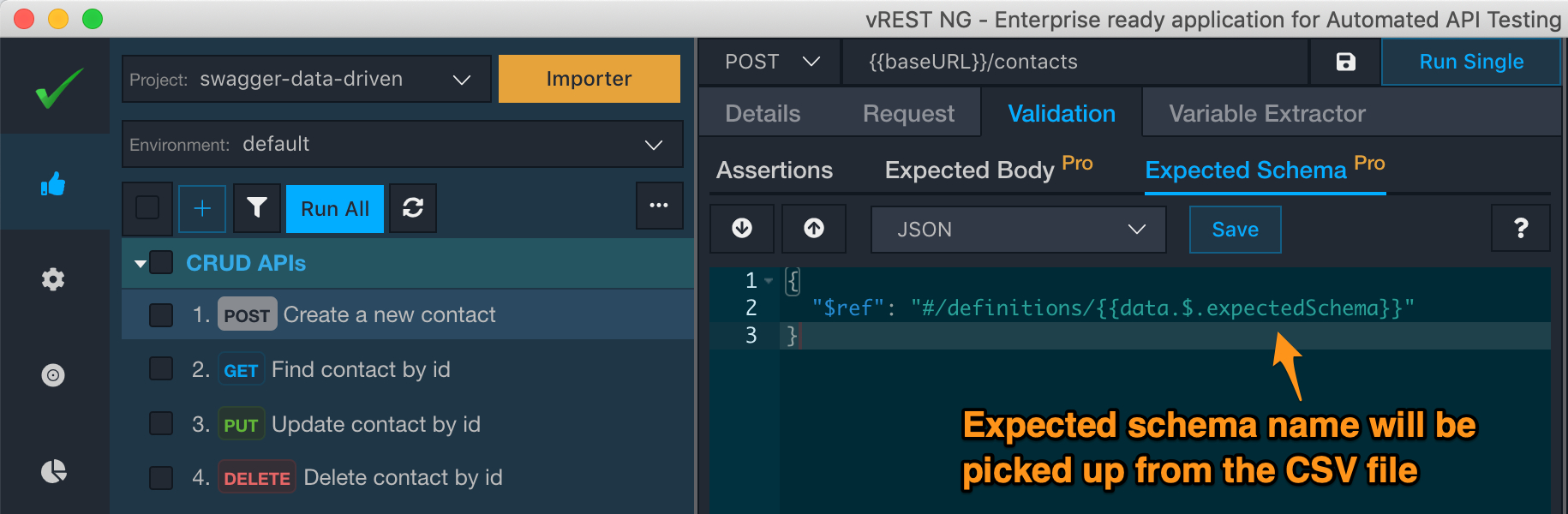Switch to the Variable Extractor tab
The image size is (1568, 514).
click(1266, 114)
